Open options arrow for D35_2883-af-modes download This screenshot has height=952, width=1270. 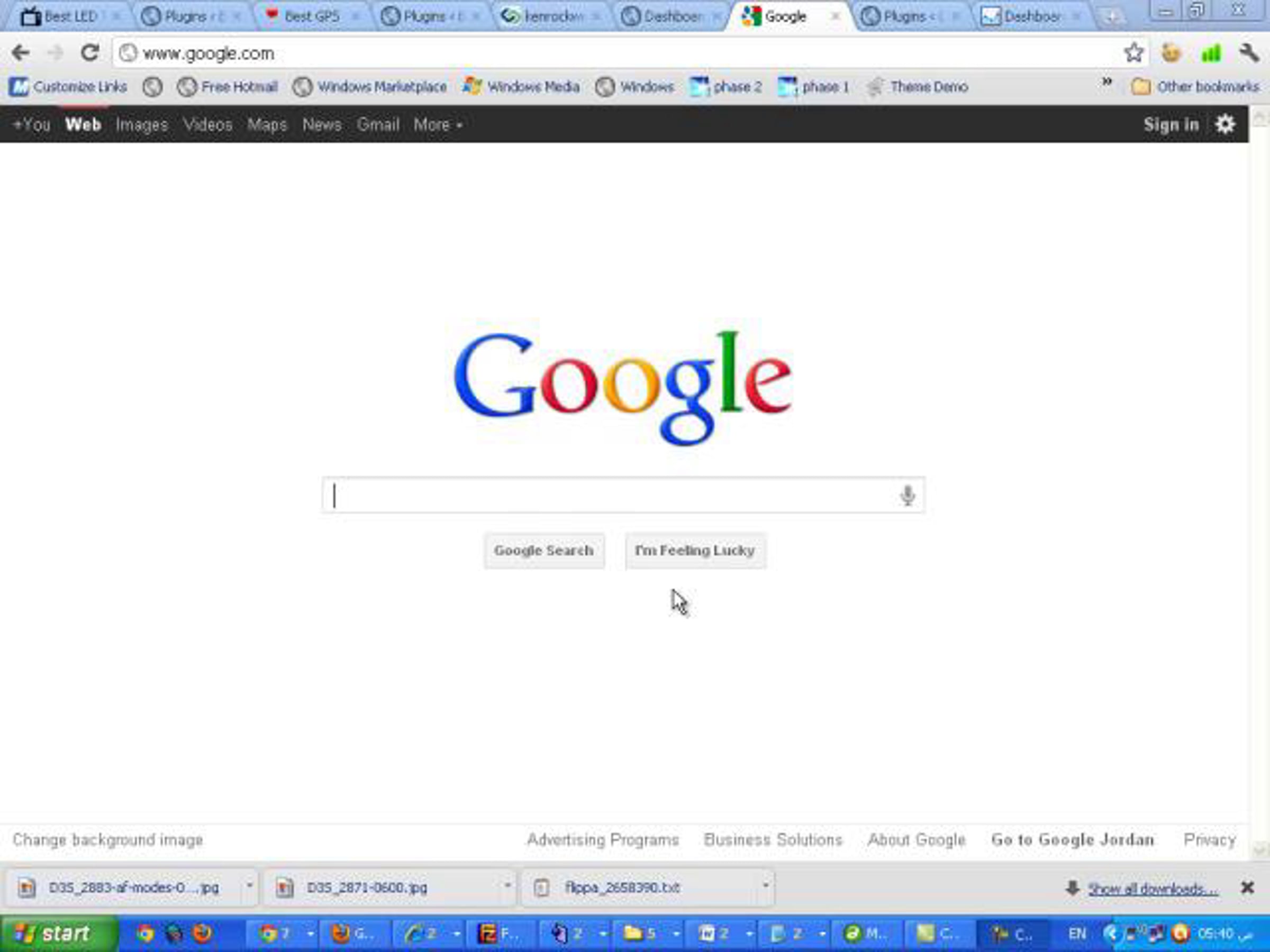pos(249,885)
